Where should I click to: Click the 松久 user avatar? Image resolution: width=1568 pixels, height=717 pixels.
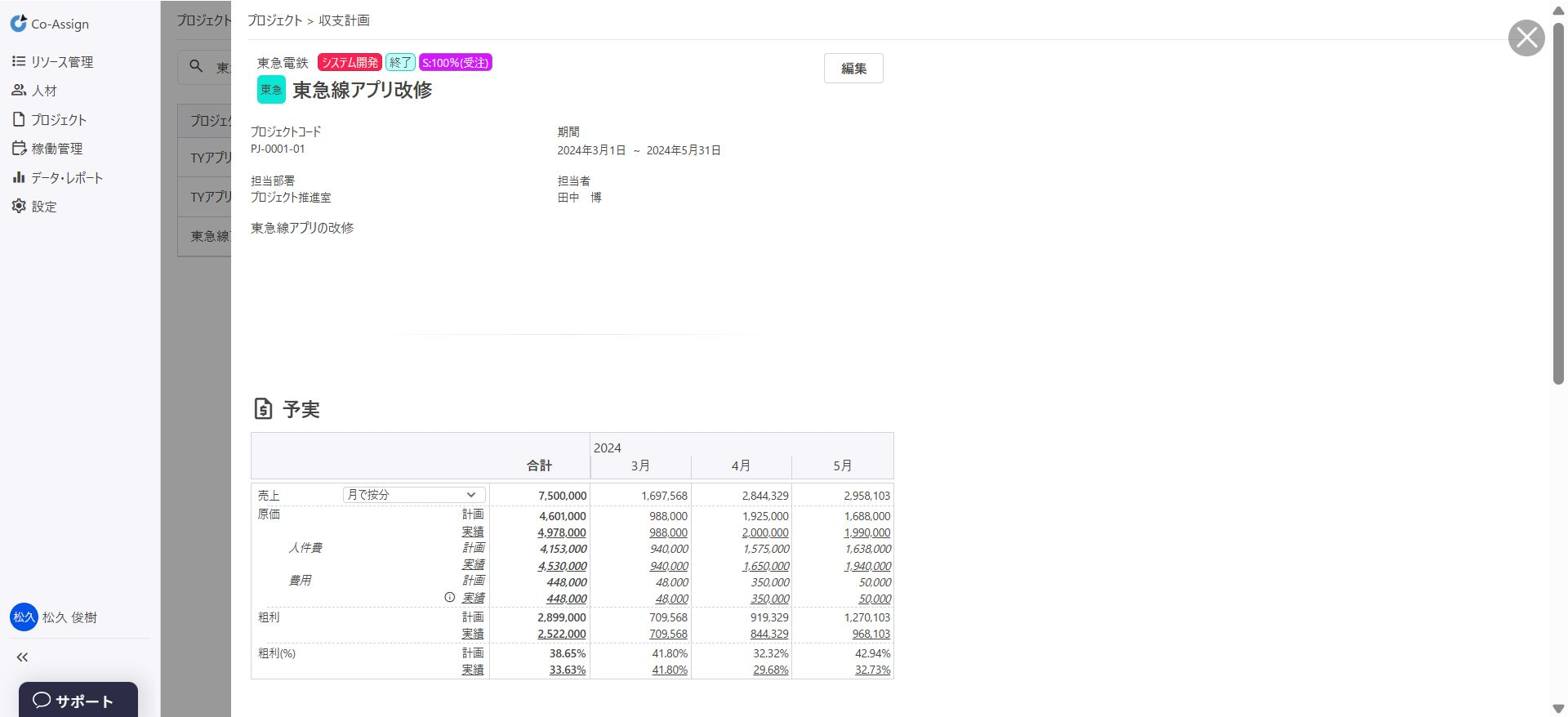24,617
